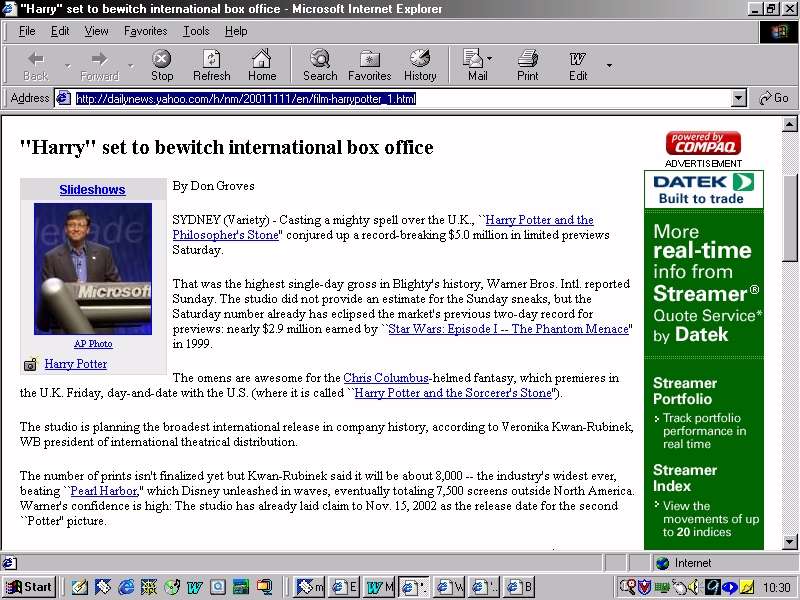
Task: Switch to the taskbar window labeled E
Action: (x=345, y=587)
